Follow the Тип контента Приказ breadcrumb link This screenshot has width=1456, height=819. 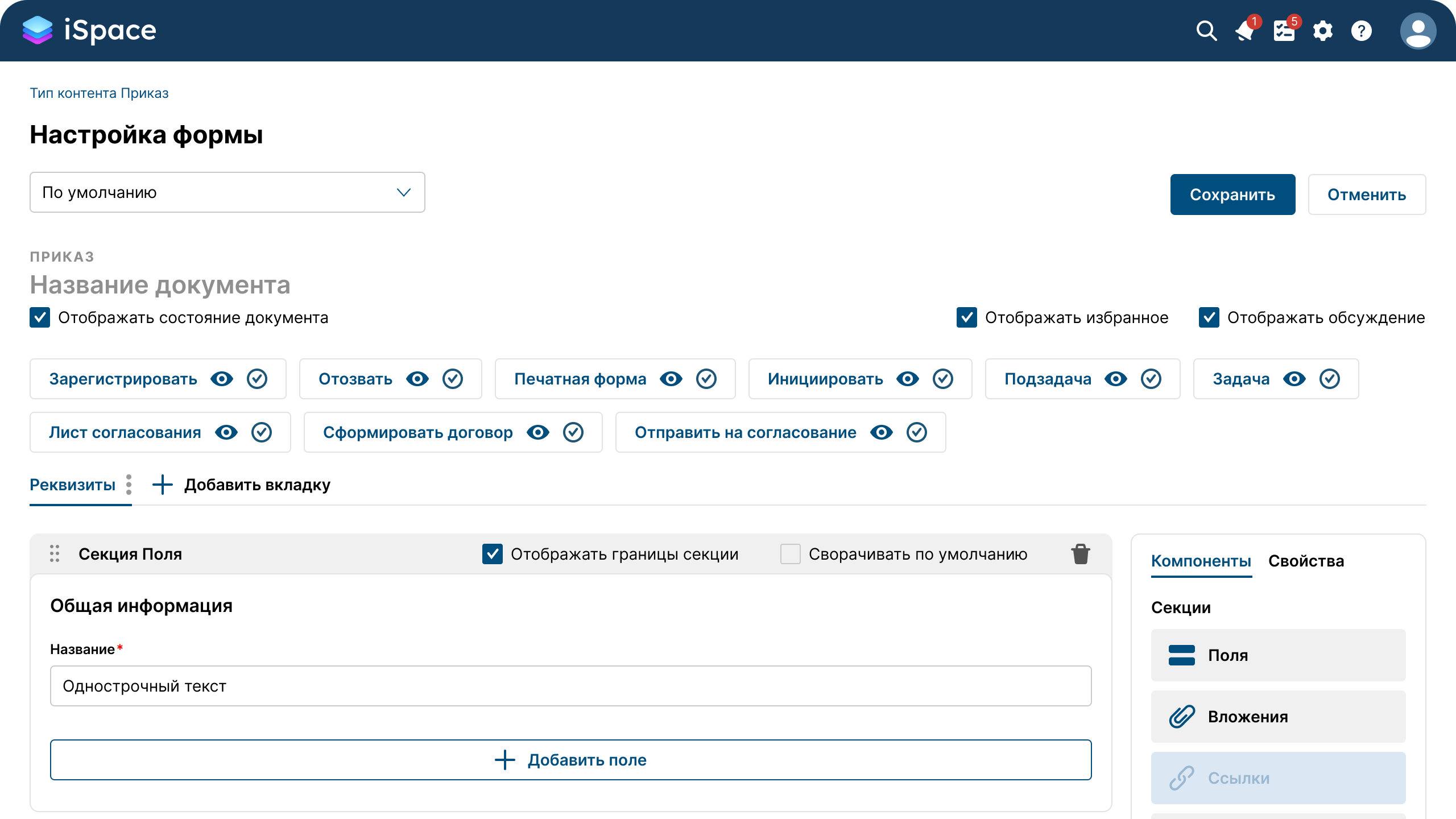coord(99,93)
